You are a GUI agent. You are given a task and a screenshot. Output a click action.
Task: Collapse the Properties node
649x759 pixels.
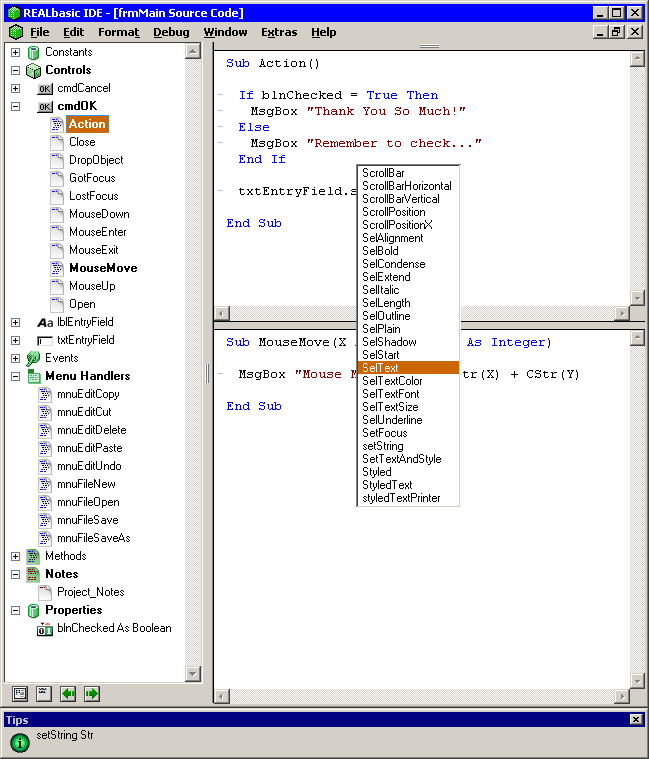pos(15,610)
